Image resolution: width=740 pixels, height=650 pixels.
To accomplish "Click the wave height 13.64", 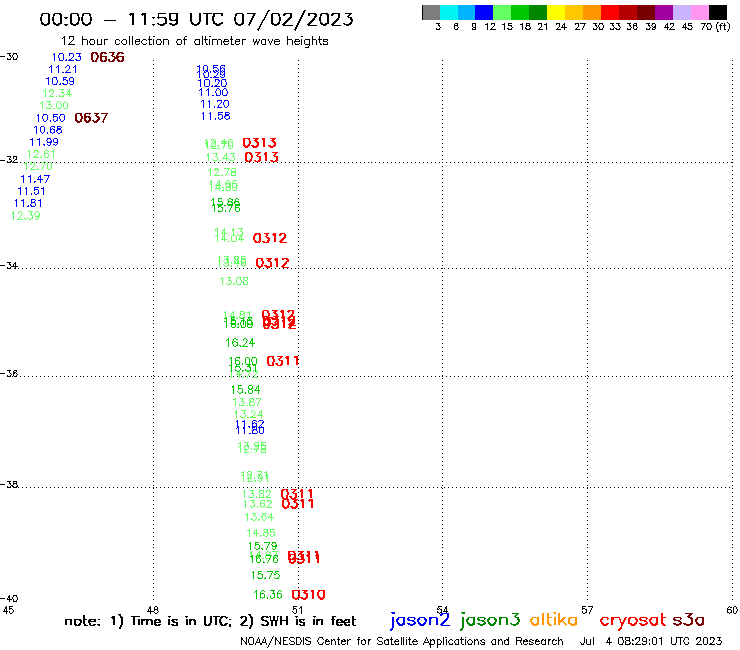I will [259, 517].
